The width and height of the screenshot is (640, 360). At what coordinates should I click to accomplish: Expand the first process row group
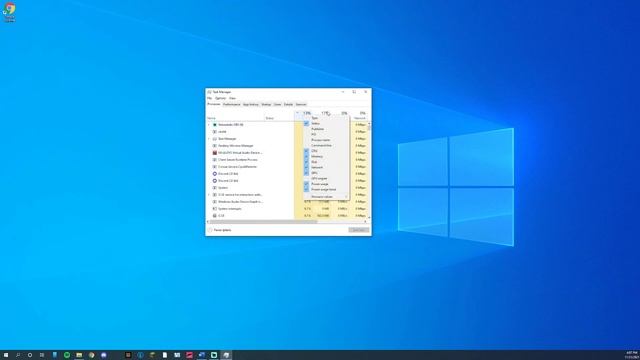coord(209,125)
